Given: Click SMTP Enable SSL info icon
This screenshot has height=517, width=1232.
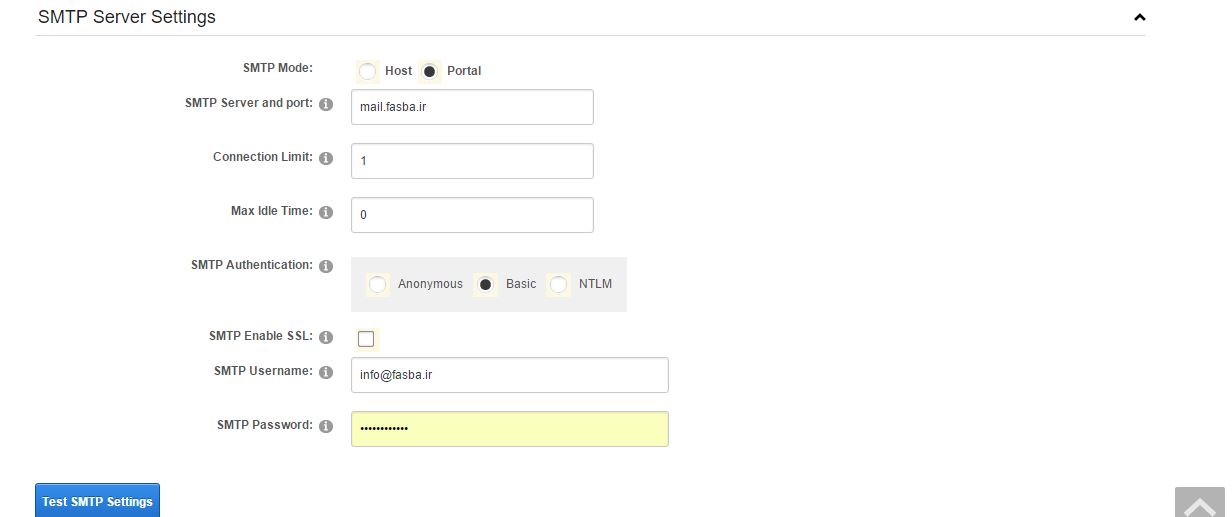Looking at the screenshot, I should [326, 338].
